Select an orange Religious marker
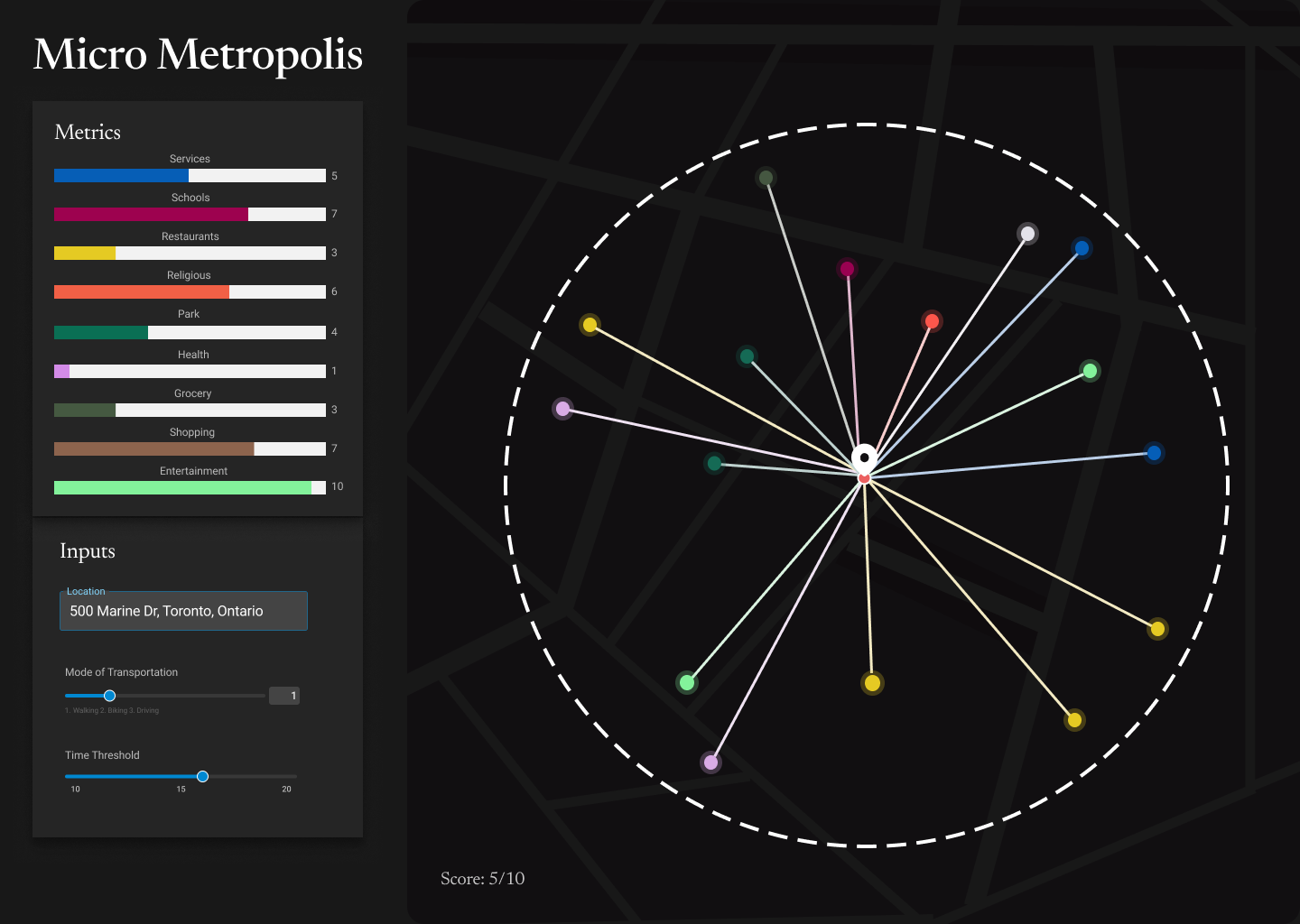The image size is (1300, 924). 932,320
